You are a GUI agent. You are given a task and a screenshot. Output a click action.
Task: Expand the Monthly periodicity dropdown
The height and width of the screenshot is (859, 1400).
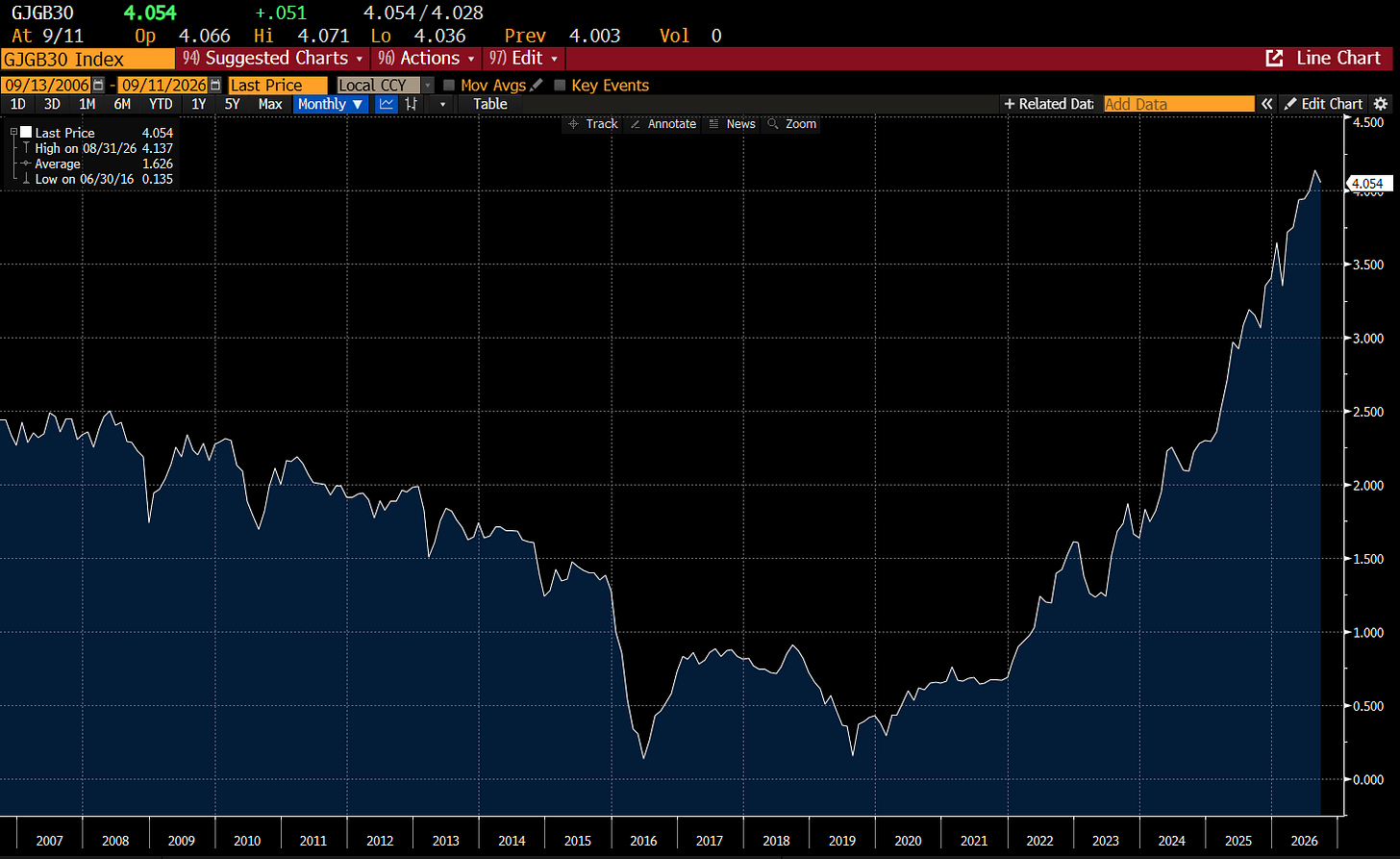pos(331,104)
